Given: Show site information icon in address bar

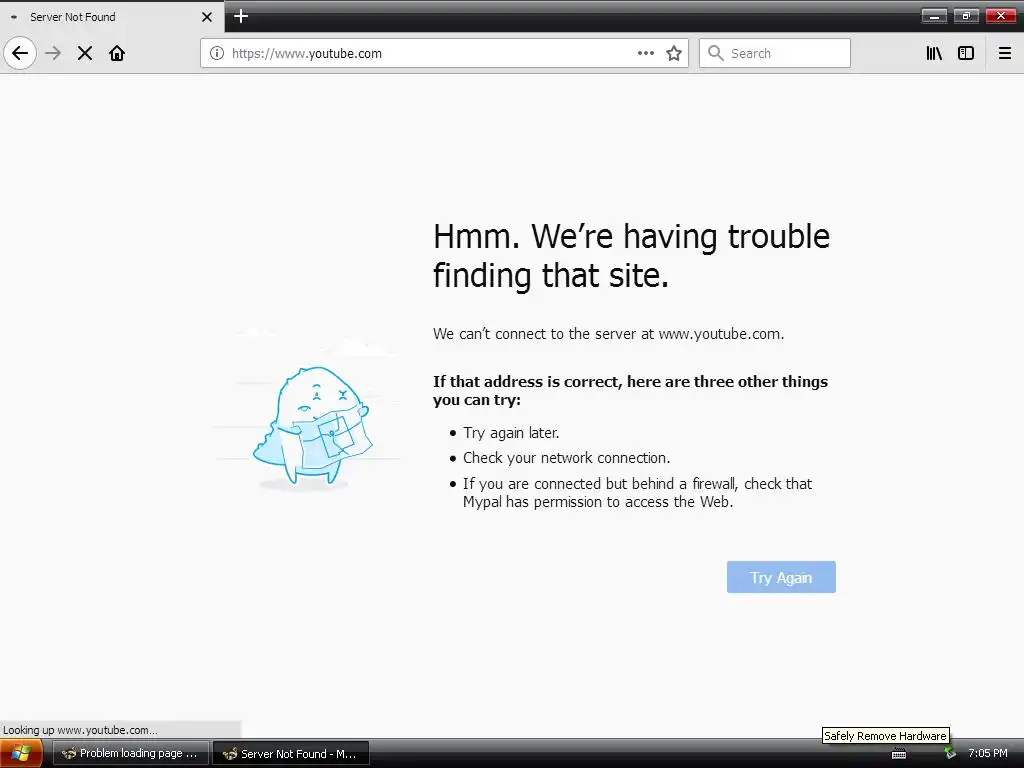Looking at the screenshot, I should (217, 53).
